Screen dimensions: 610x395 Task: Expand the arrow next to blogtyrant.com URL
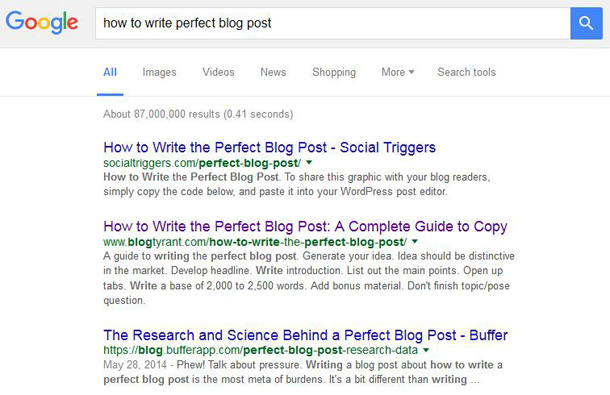point(415,242)
